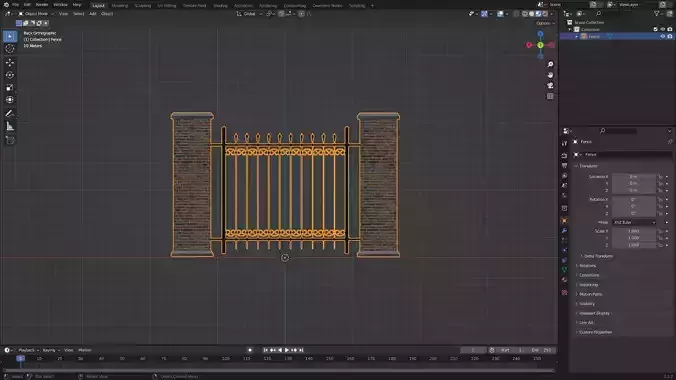
Task: Open the timeline Keying popover
Action: click(x=50, y=350)
